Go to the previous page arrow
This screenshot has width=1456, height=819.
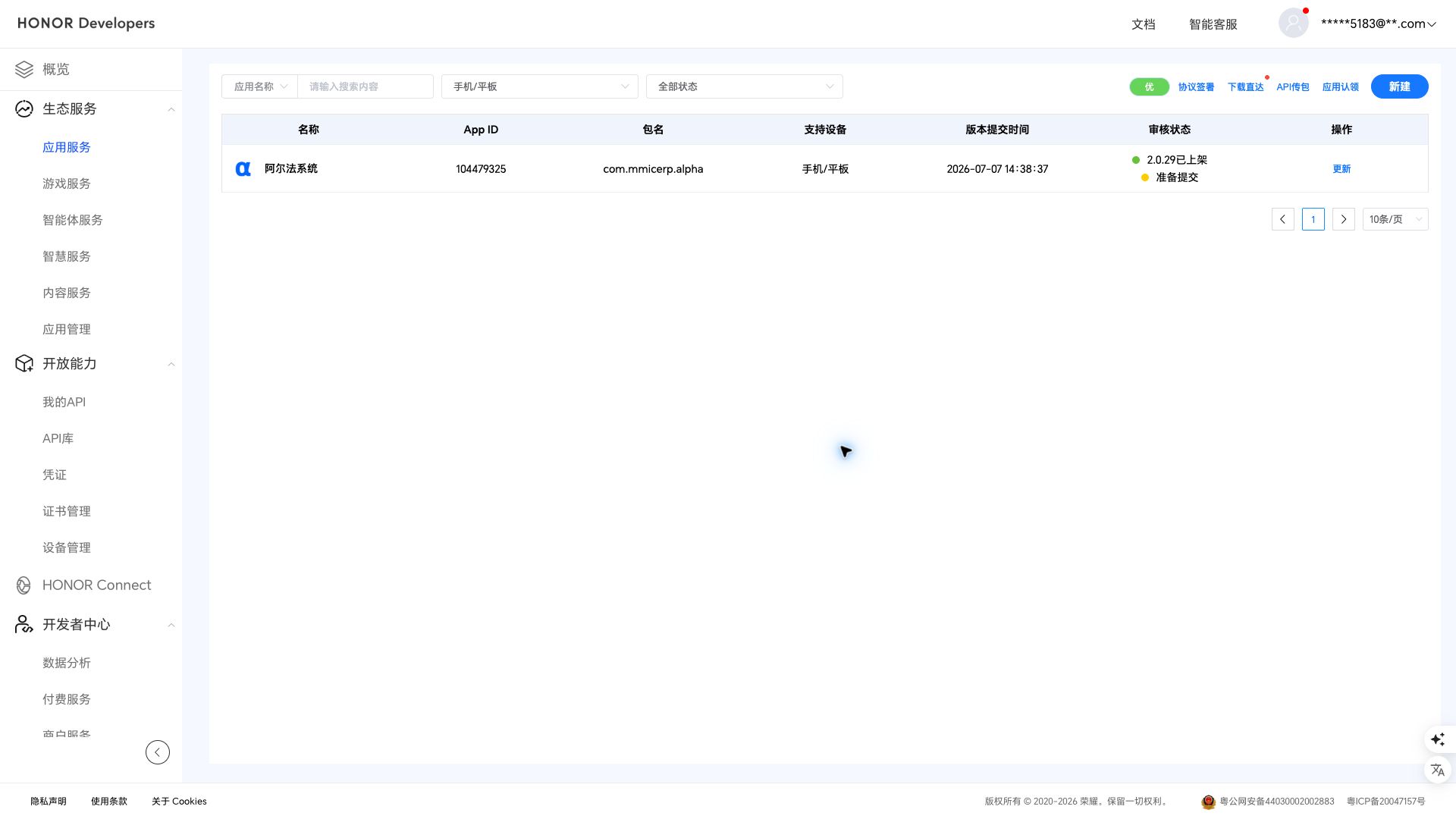coord(1283,219)
